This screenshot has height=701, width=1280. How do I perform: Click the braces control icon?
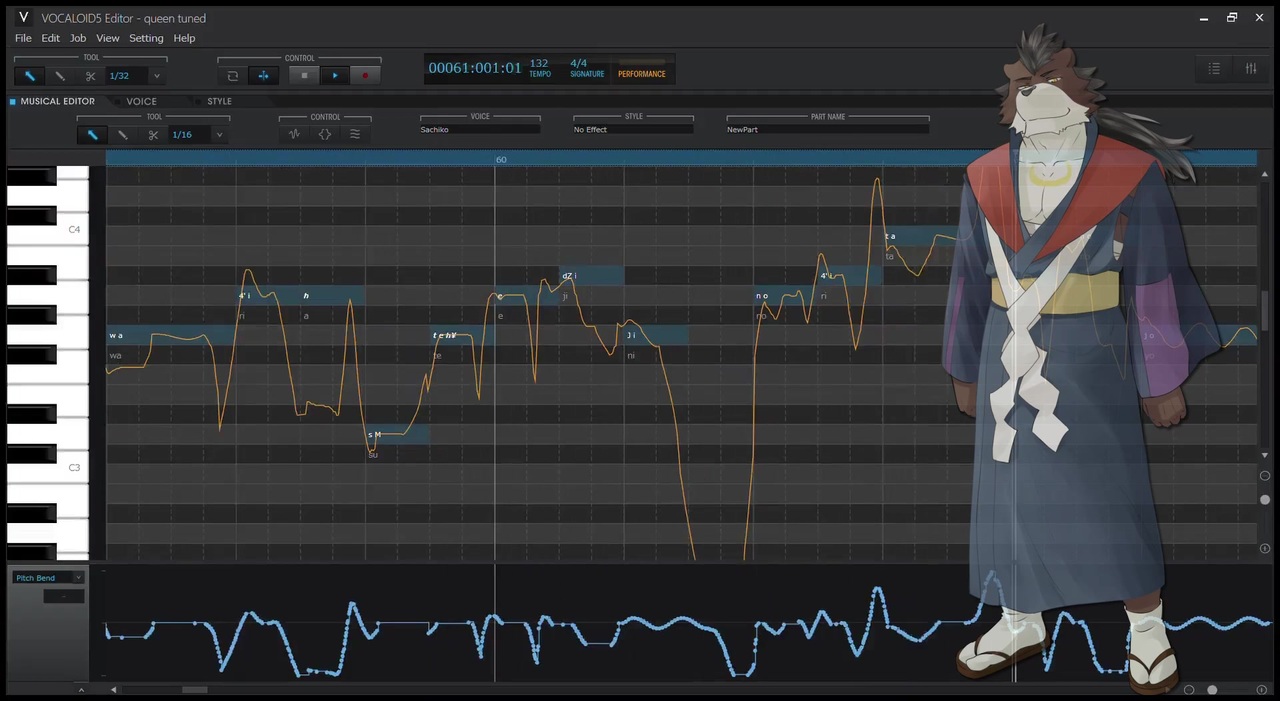coord(325,134)
